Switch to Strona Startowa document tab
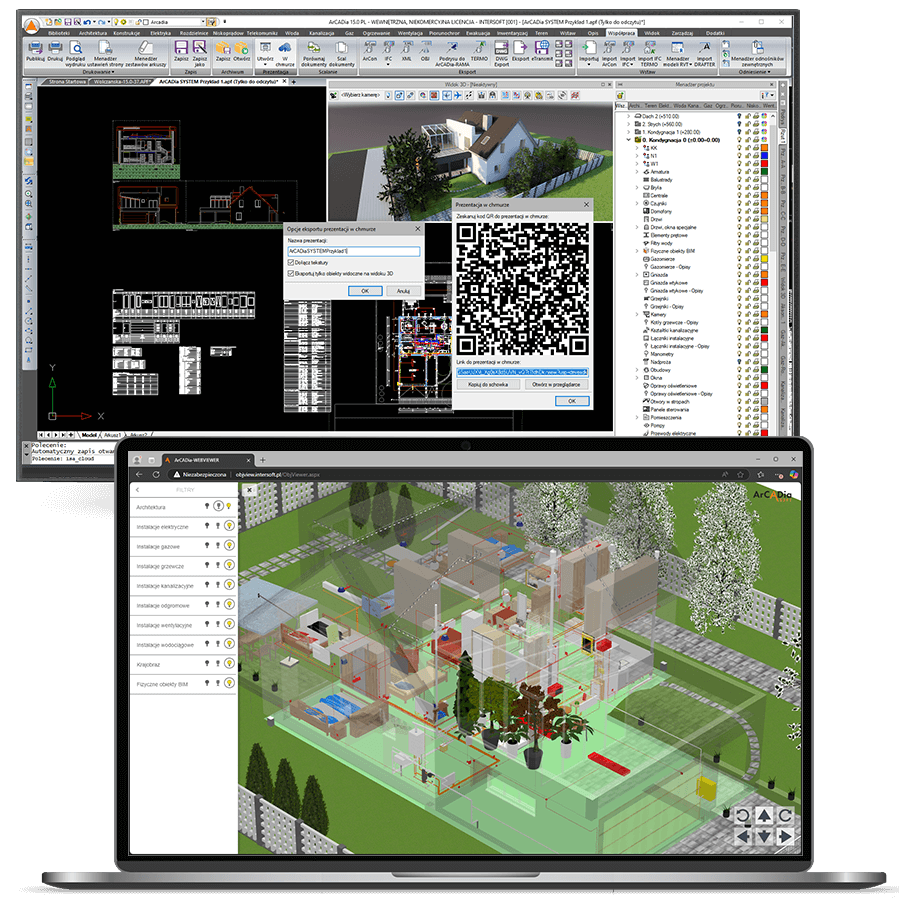This screenshot has height=900, width=900. (67, 82)
